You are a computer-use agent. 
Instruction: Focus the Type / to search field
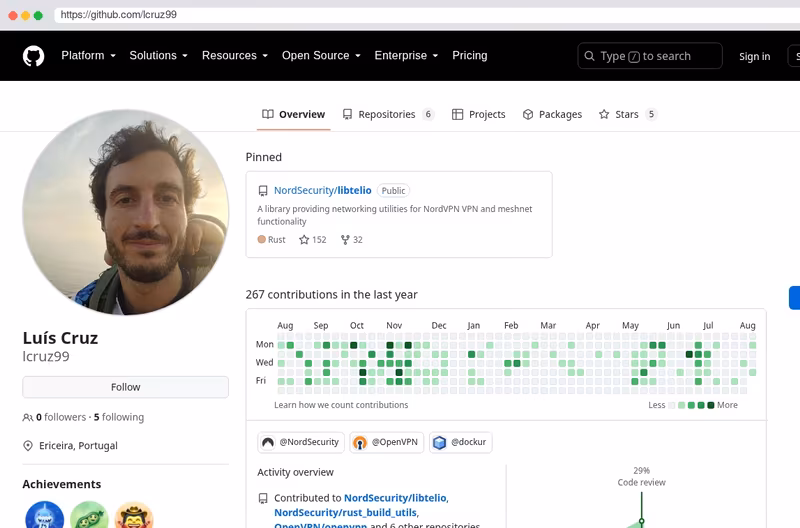650,56
